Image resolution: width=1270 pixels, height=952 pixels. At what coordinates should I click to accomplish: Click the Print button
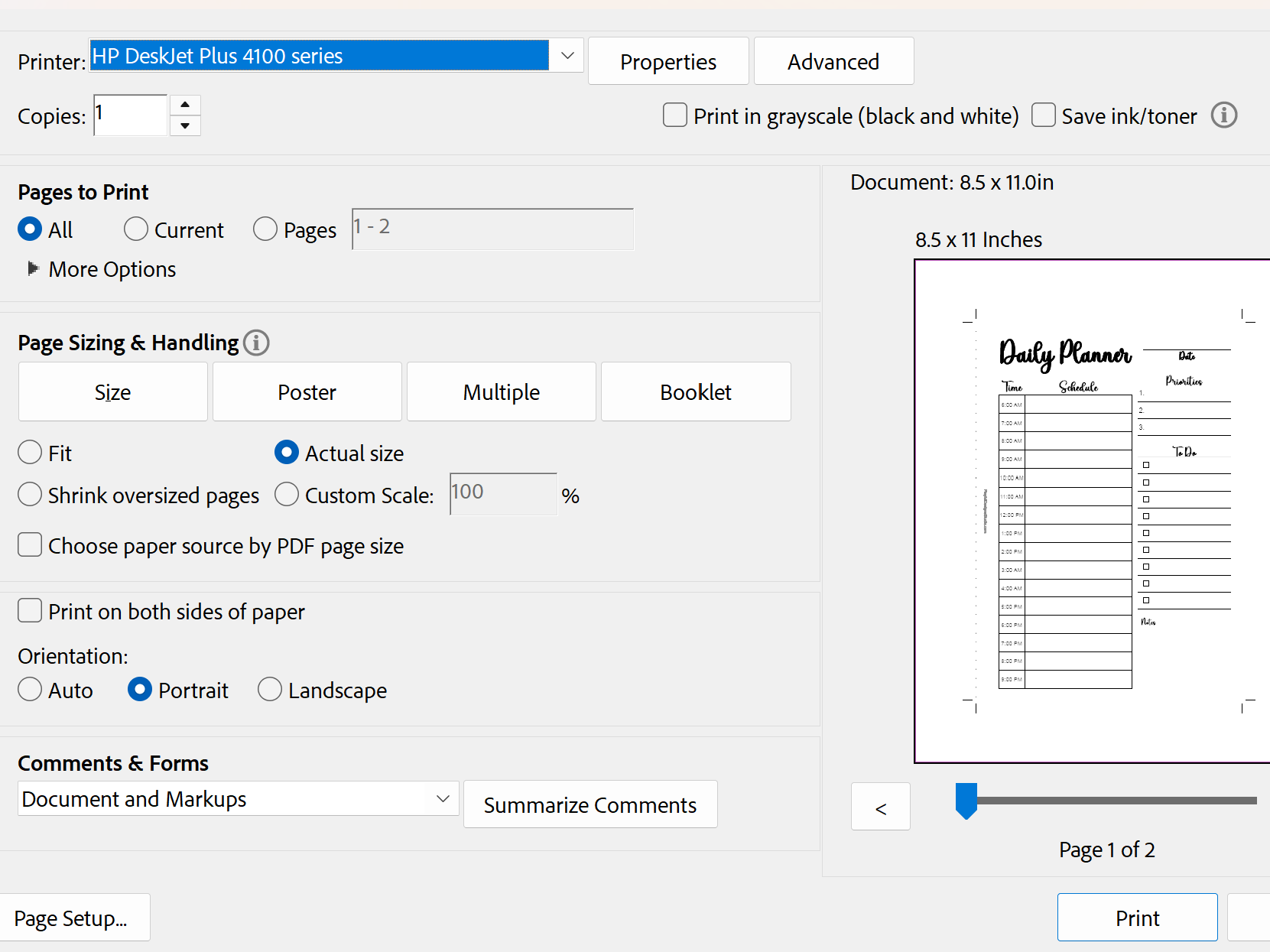1137,918
